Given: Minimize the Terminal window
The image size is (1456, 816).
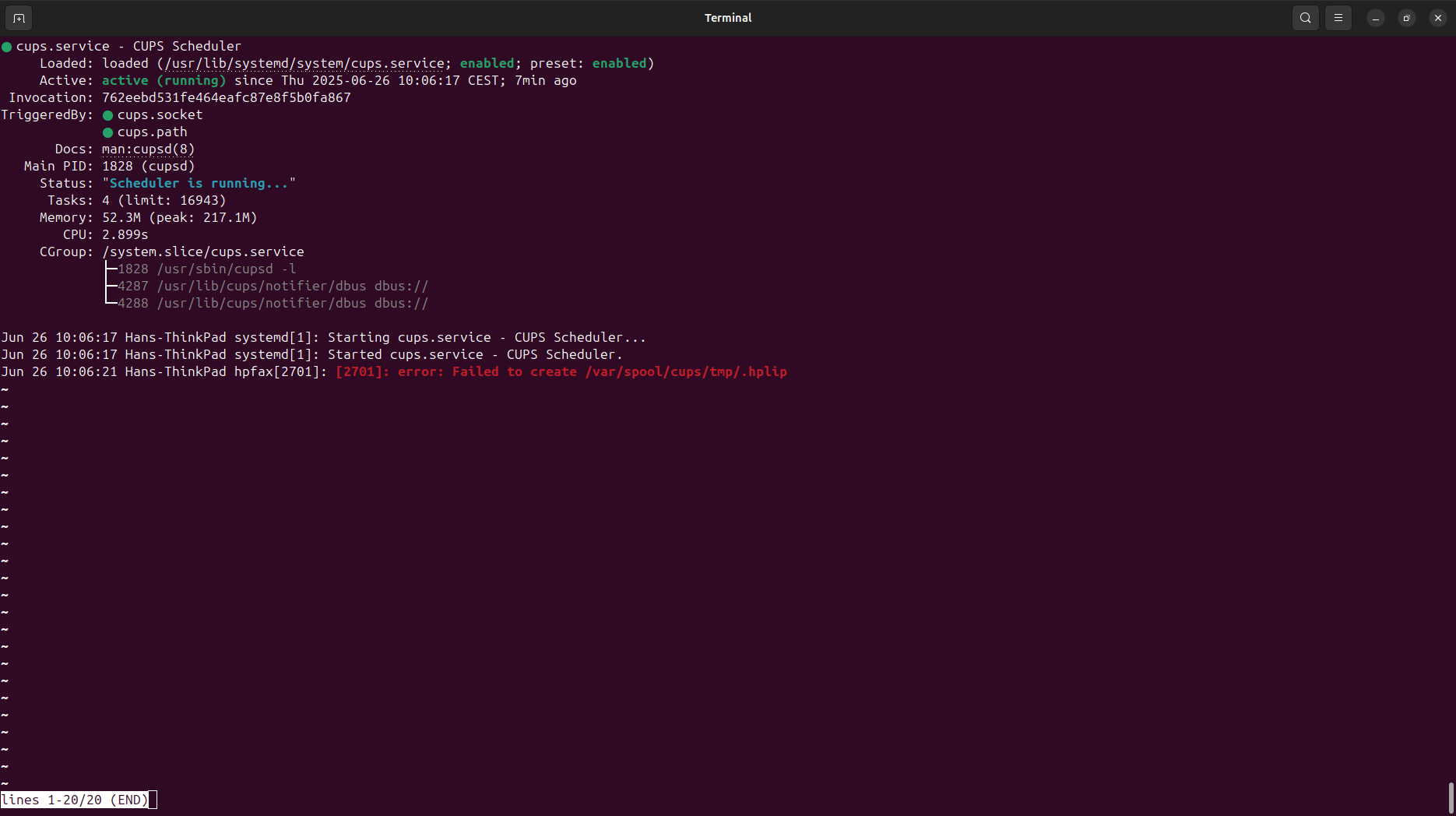Looking at the screenshot, I should 1376,18.
